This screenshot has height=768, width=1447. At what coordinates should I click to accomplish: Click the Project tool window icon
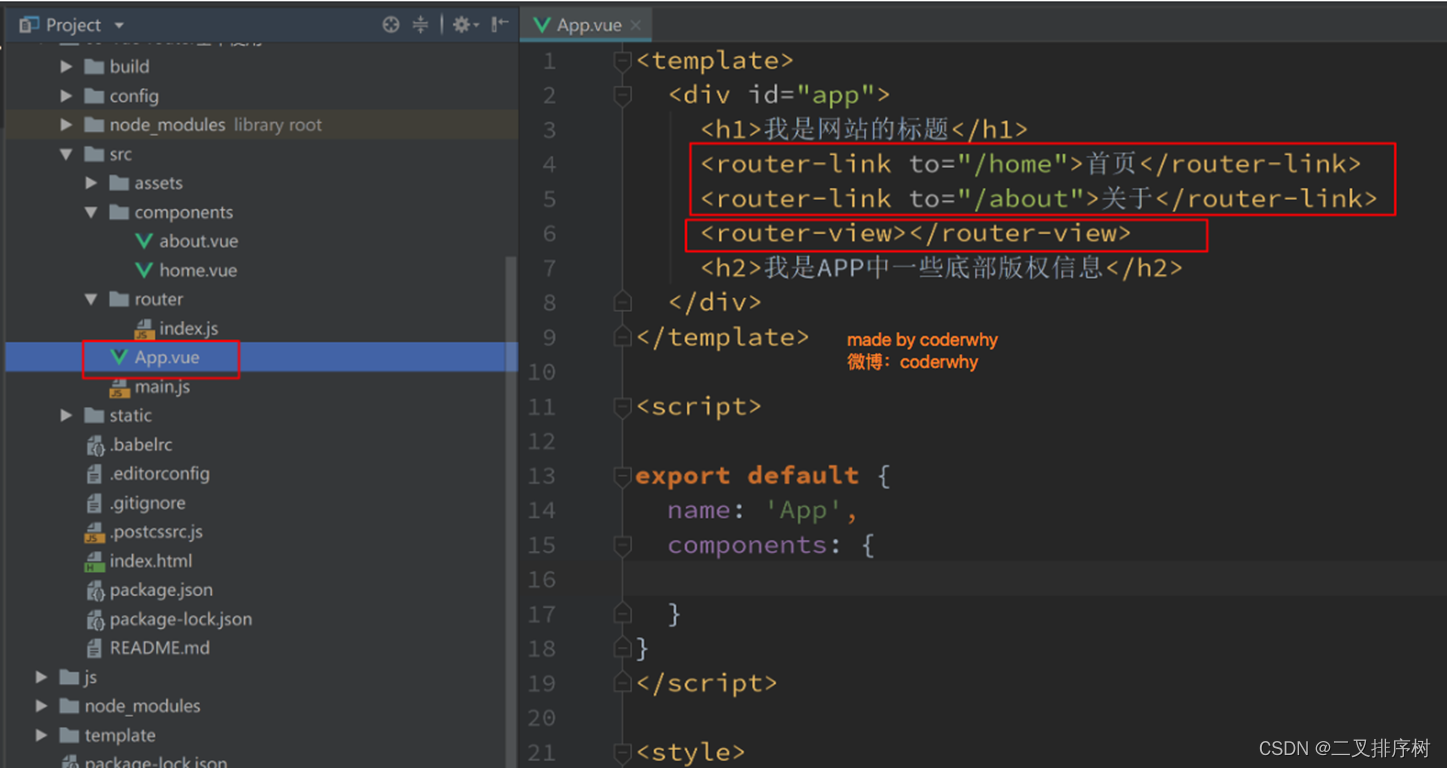coord(29,25)
